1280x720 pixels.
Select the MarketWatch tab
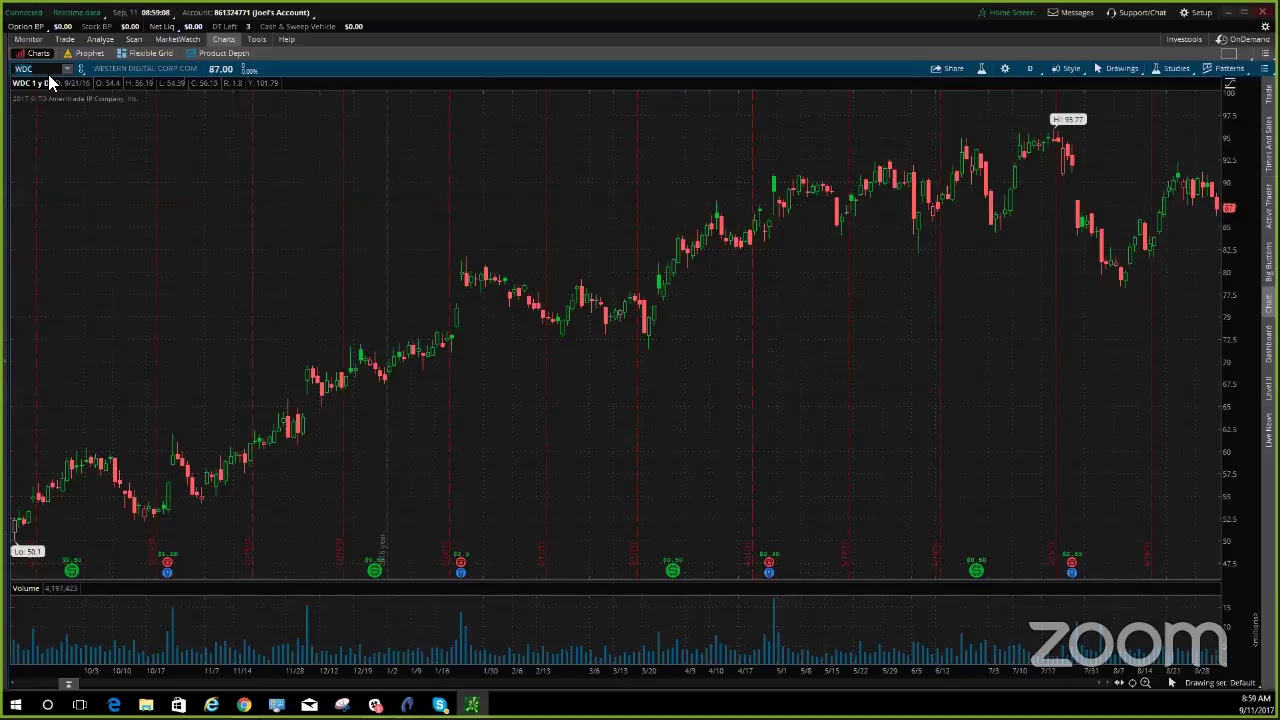[177, 40]
